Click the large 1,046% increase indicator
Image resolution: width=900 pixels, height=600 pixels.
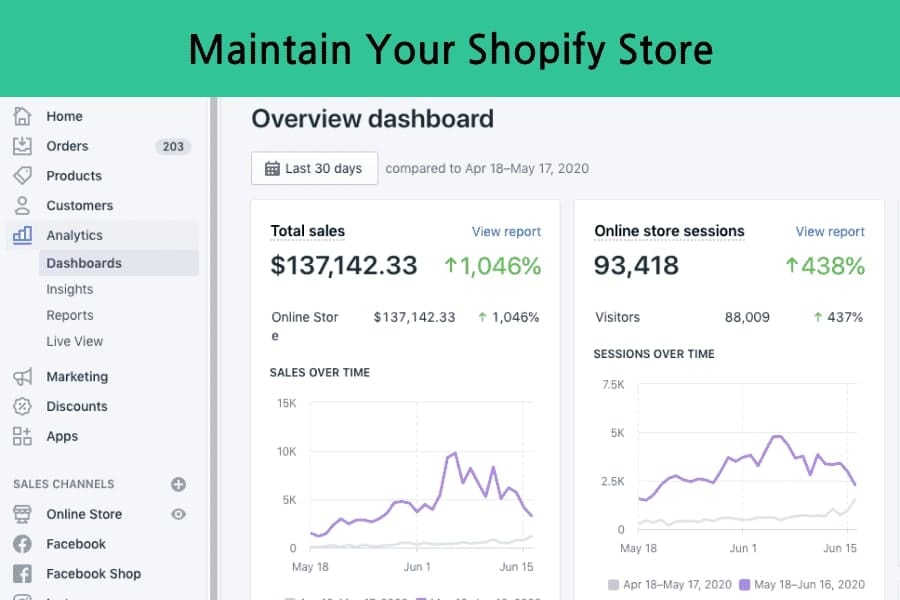pos(492,266)
